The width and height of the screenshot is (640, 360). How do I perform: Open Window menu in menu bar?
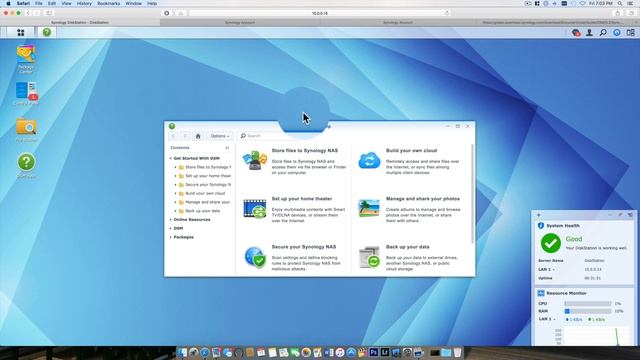click(x=133, y=3)
